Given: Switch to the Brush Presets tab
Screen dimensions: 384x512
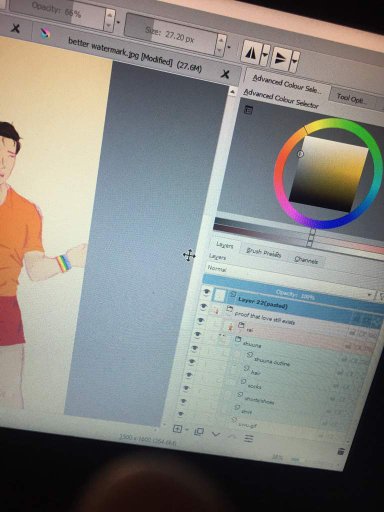Looking at the screenshot, I should coord(263,253).
